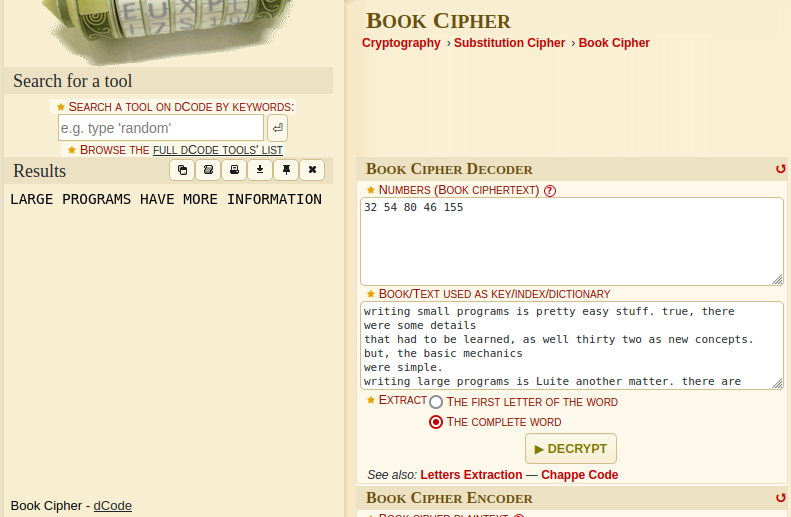Download the results with the download icon
This screenshot has width=791, height=517.
point(260,170)
